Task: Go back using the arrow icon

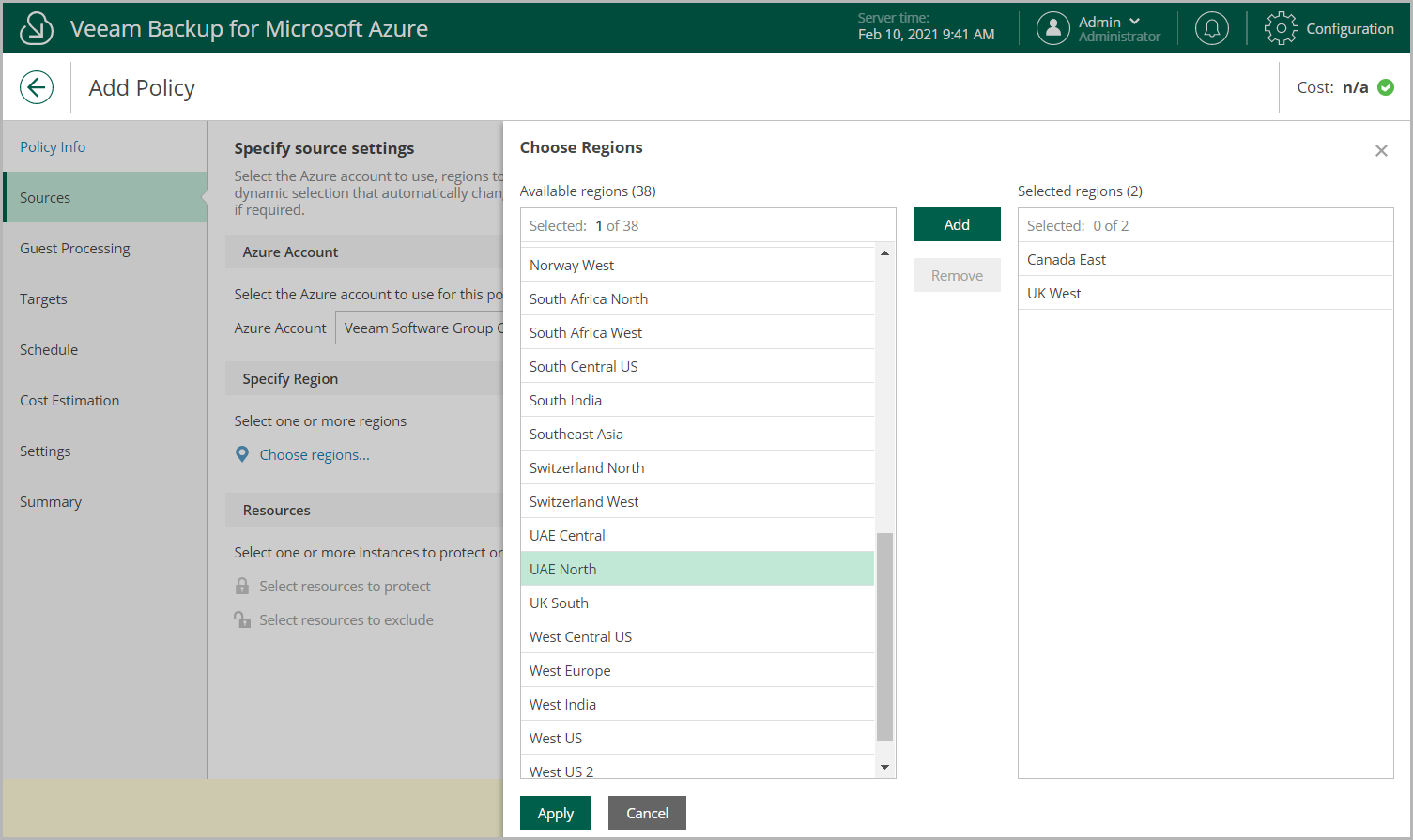Action: click(37, 87)
